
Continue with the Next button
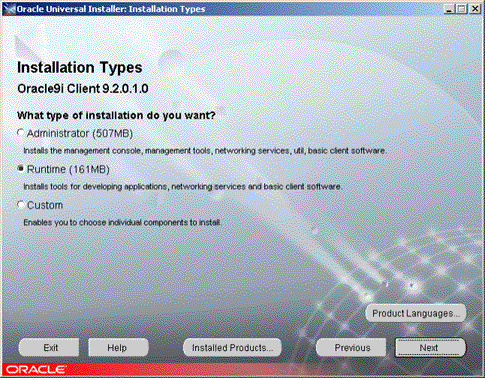tap(430, 348)
